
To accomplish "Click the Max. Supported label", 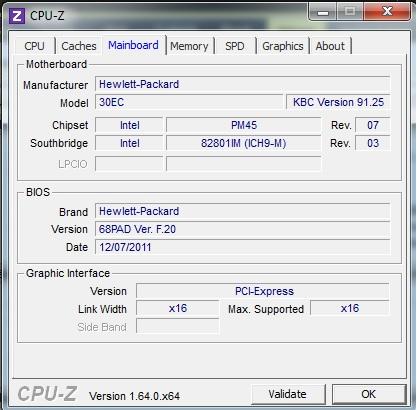I will (266, 309).
